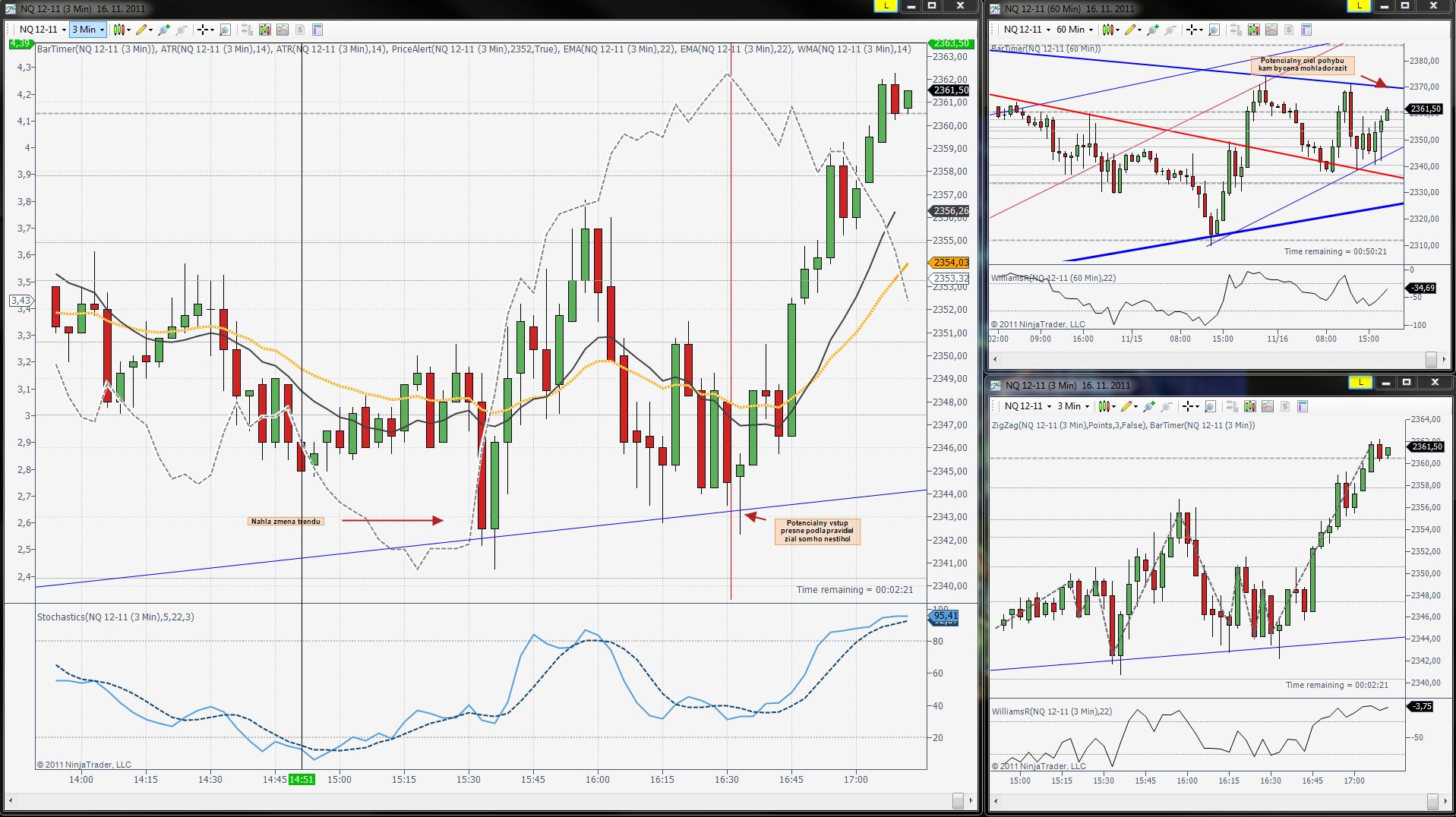1456x817 pixels.
Task: Open chart Properties in the main 3 Min chart
Action: tap(317, 30)
